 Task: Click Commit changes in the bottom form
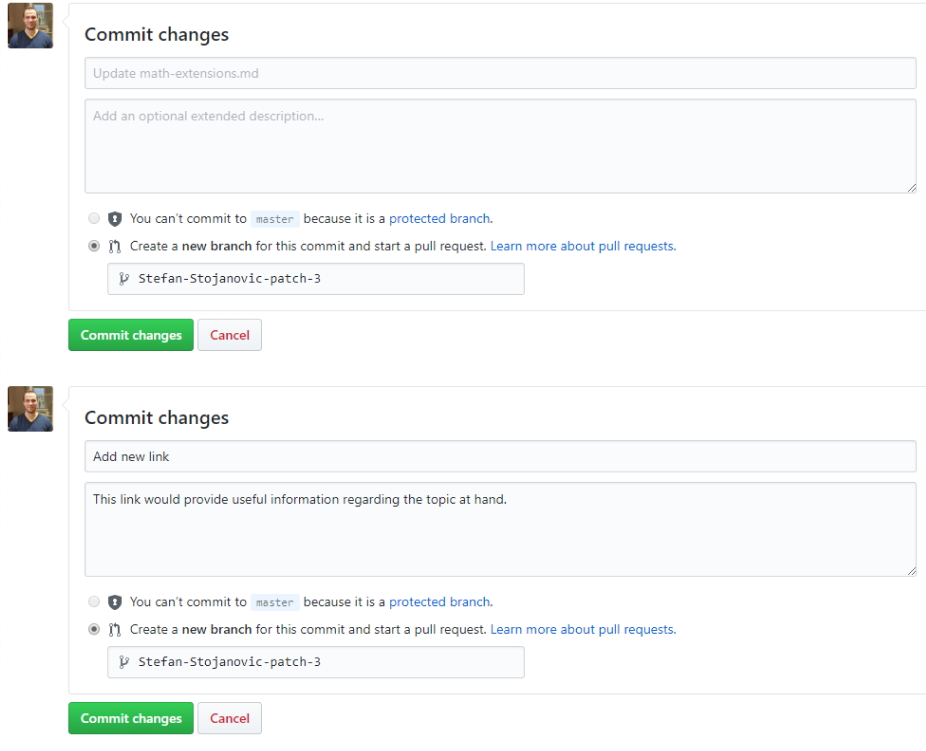130,718
